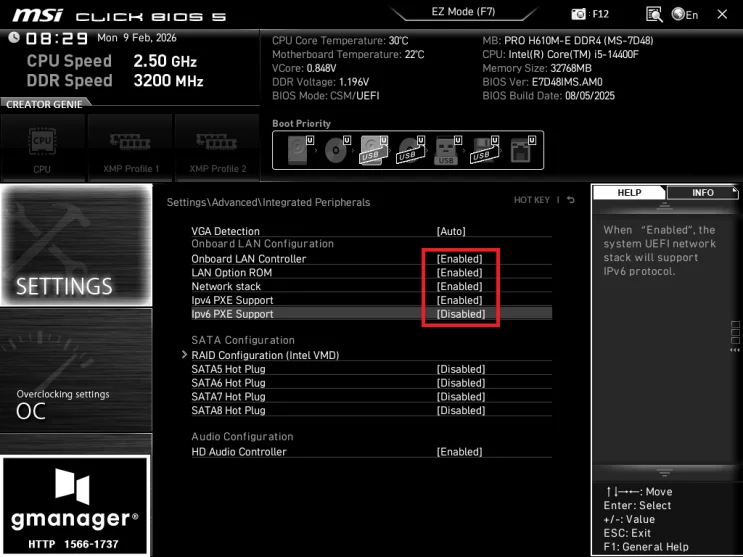The image size is (743, 557).
Task: Click CPU Core Temperature: 30°C text
Action: 340,41
